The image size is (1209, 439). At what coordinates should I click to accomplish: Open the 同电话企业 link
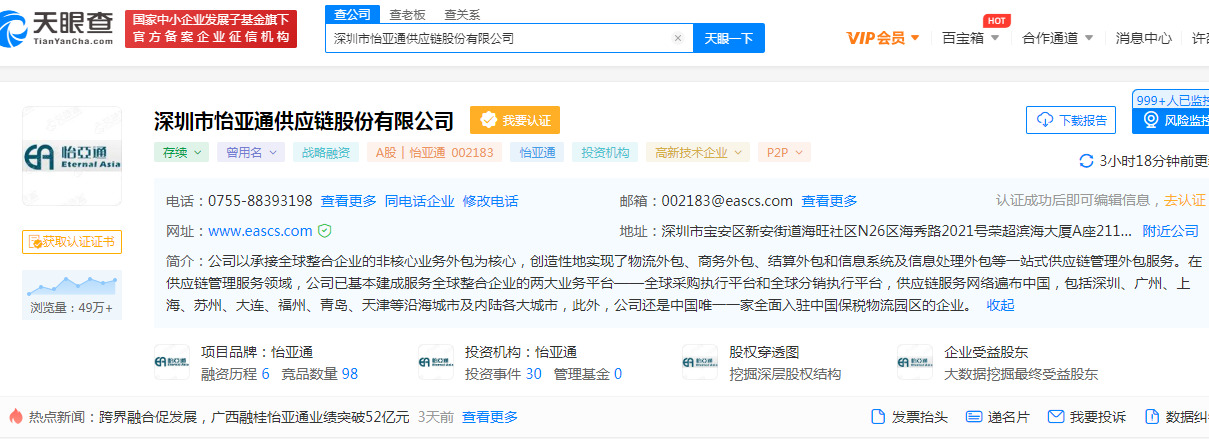click(x=420, y=201)
